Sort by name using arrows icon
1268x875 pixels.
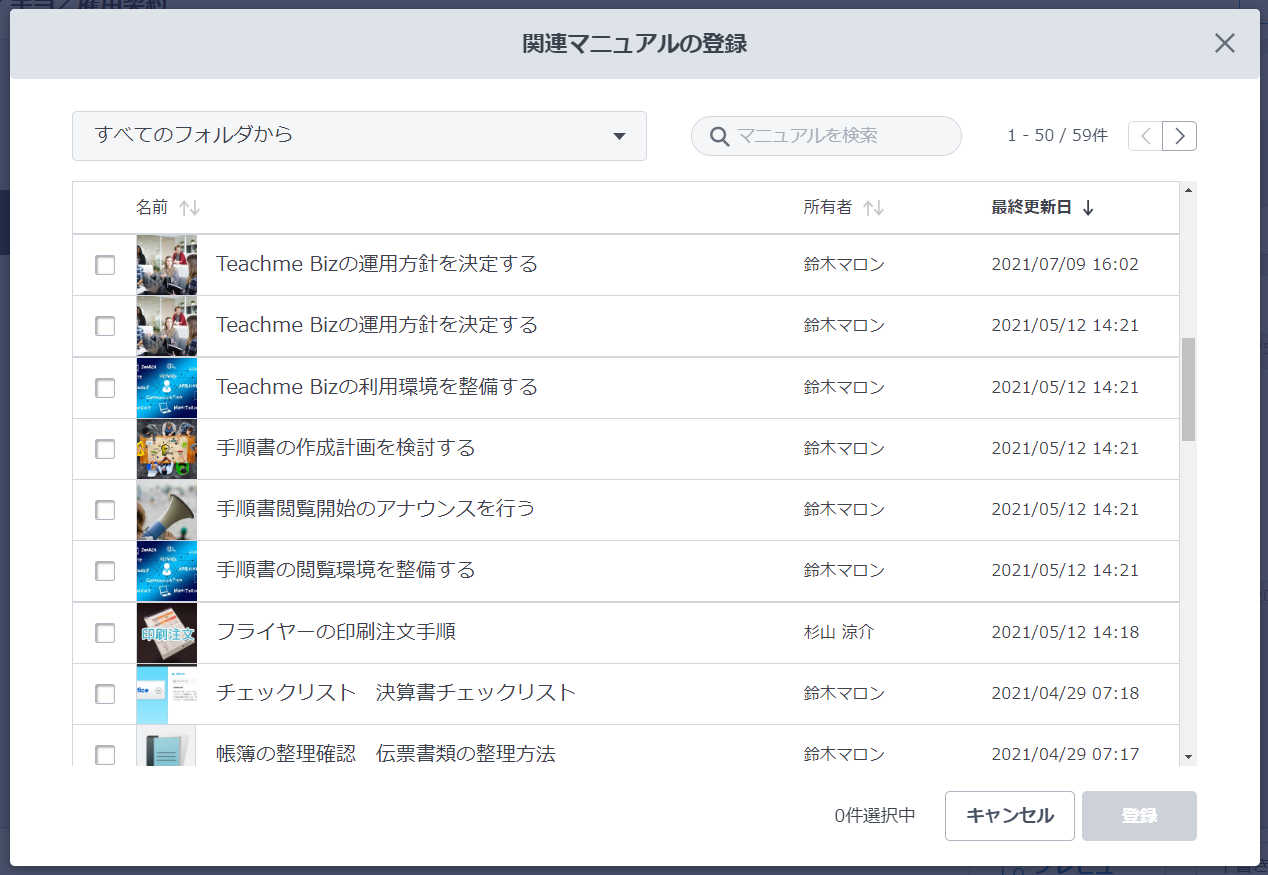189,208
